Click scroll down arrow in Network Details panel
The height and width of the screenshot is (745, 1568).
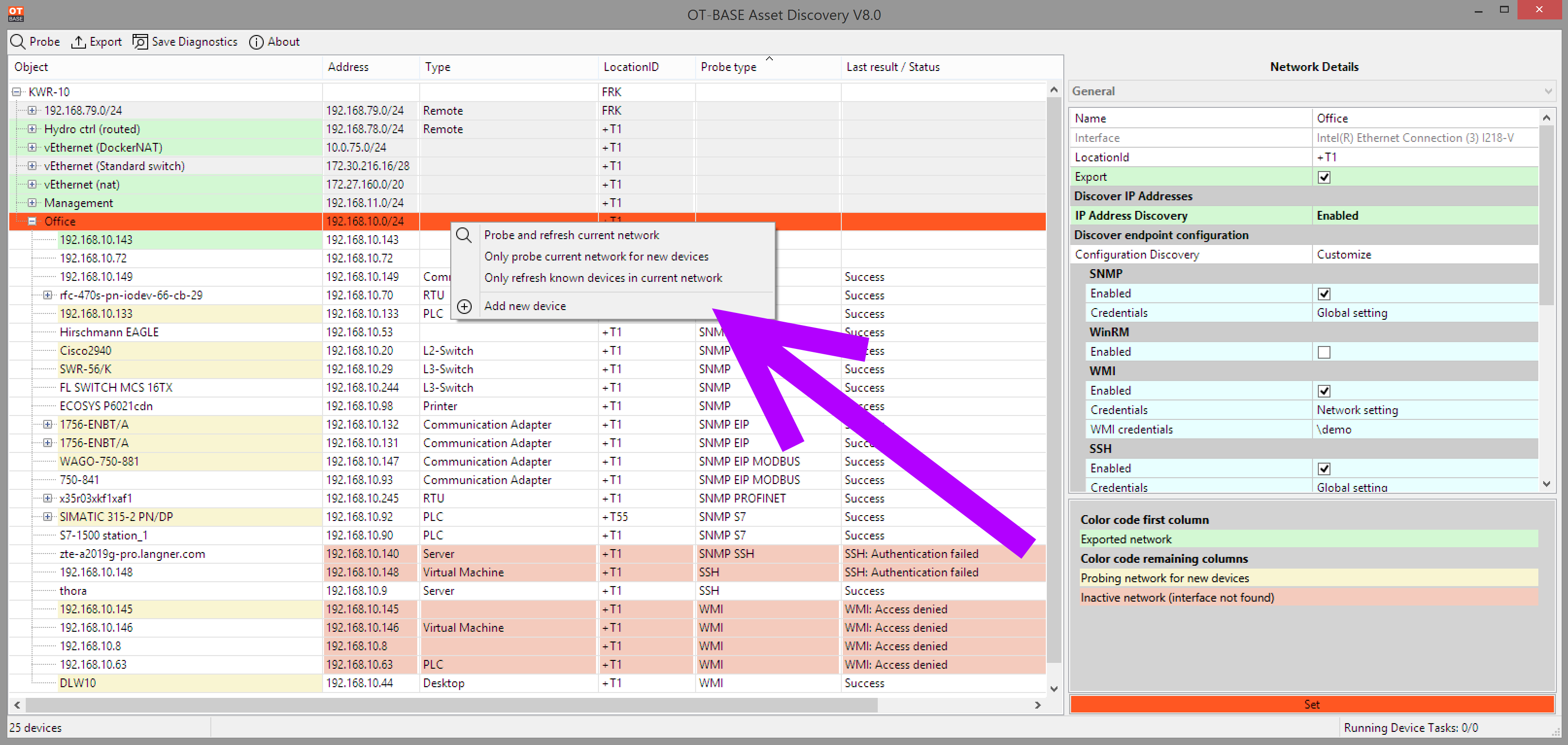[x=1546, y=484]
